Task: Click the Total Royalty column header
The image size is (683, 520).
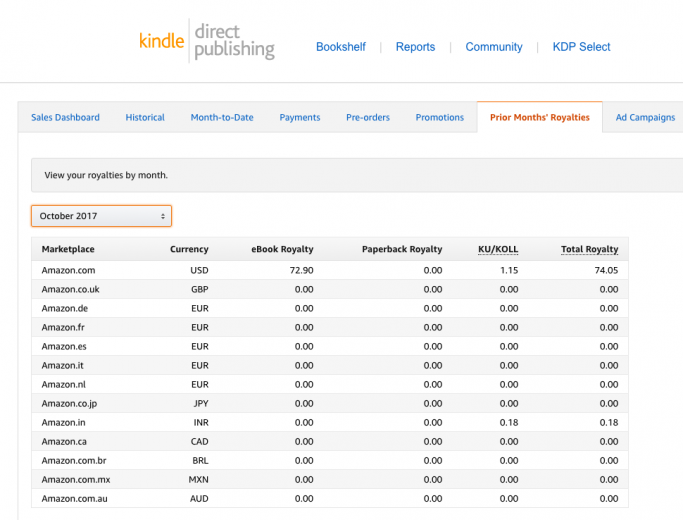Action: (x=589, y=249)
